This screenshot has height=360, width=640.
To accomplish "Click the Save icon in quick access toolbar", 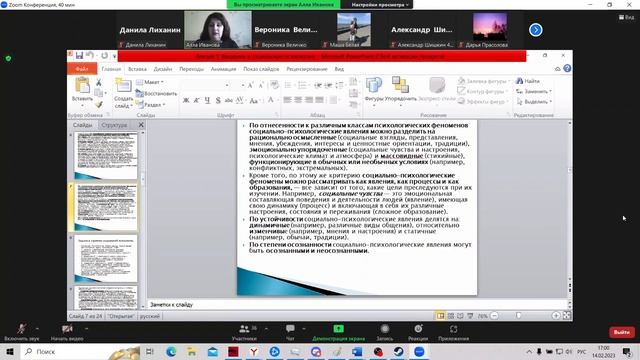I will [79, 56].
